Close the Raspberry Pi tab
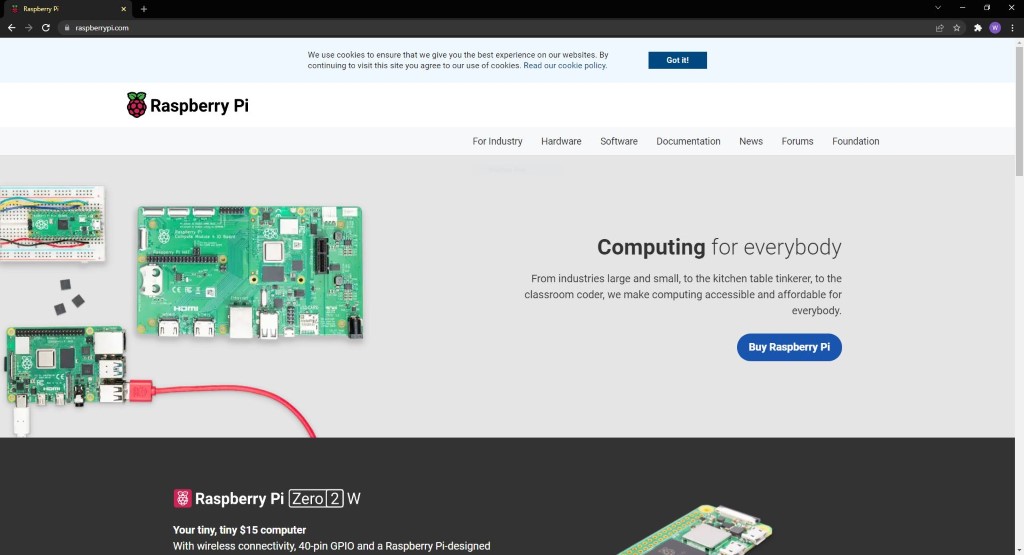The width and height of the screenshot is (1024, 555). point(123,9)
